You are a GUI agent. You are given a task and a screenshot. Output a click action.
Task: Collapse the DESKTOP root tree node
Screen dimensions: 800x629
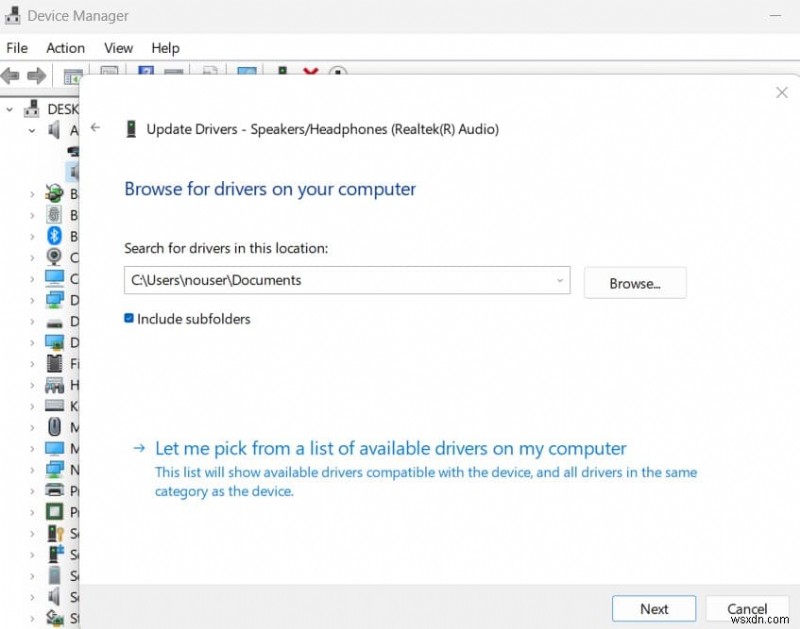coord(10,108)
